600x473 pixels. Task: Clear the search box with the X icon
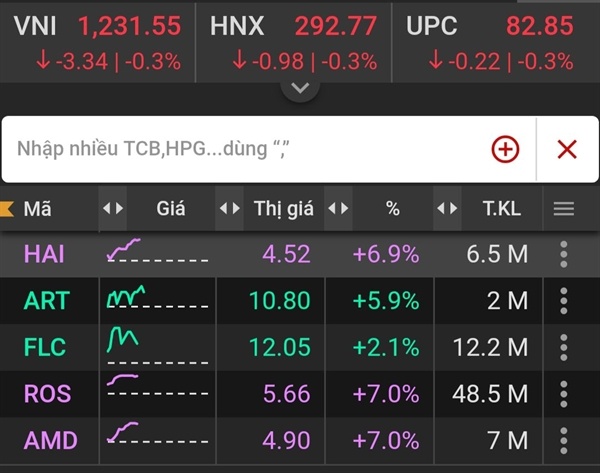[567, 149]
